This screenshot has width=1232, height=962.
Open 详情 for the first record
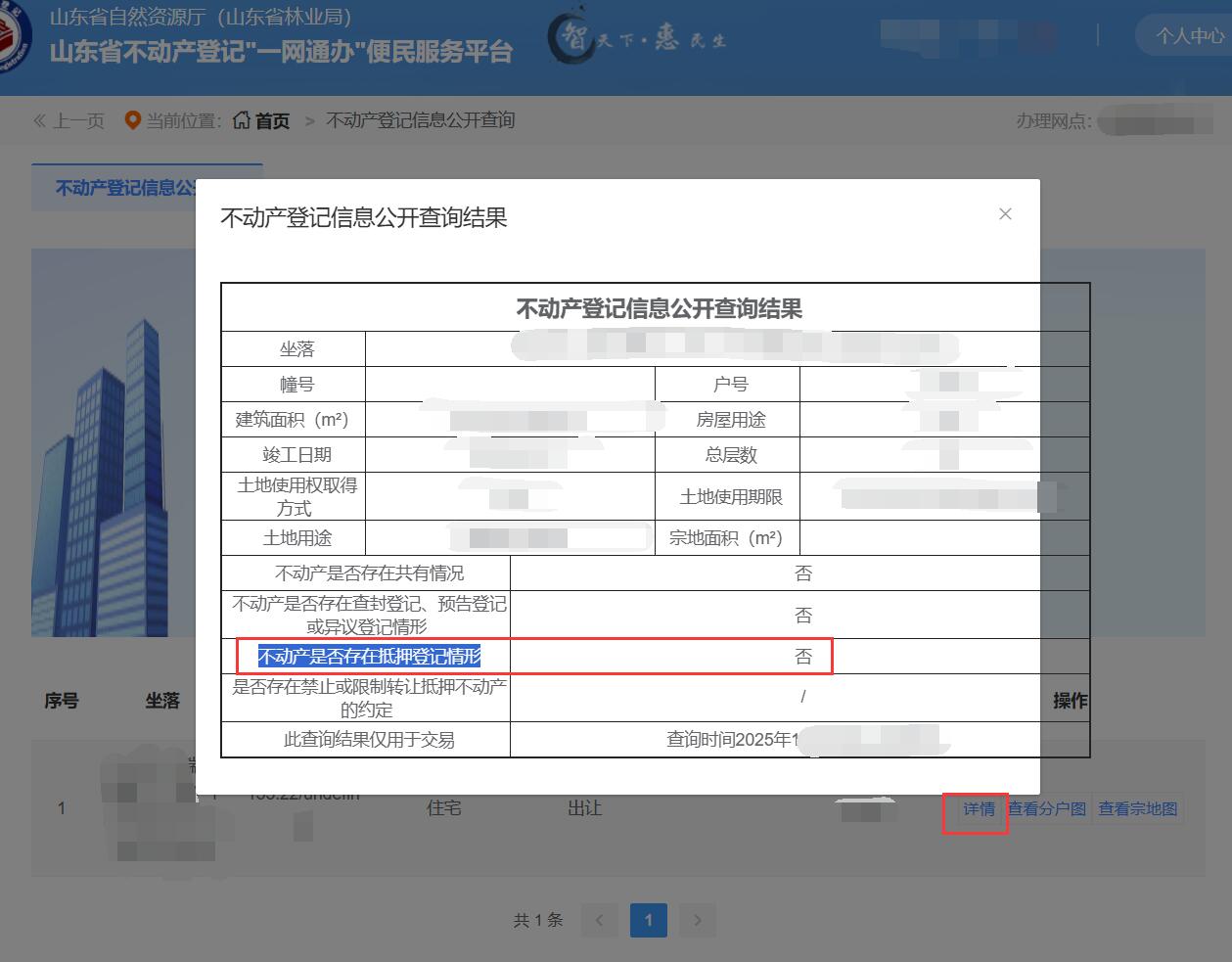click(x=978, y=809)
